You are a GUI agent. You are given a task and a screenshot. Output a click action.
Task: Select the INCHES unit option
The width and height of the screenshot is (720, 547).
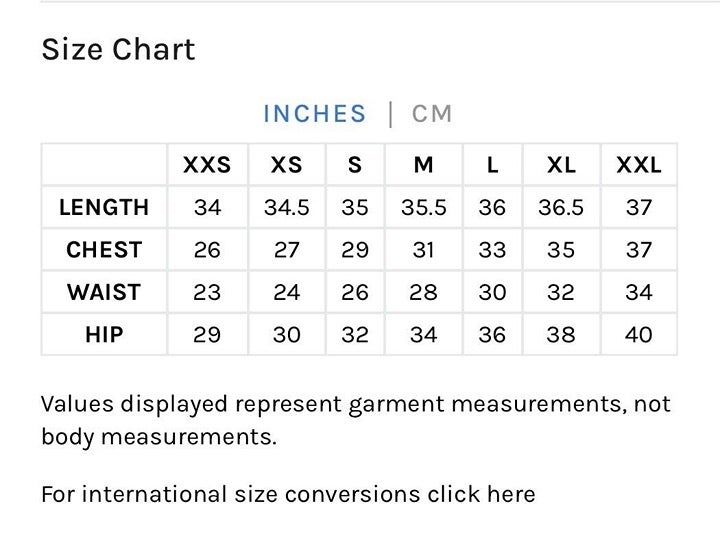point(315,113)
